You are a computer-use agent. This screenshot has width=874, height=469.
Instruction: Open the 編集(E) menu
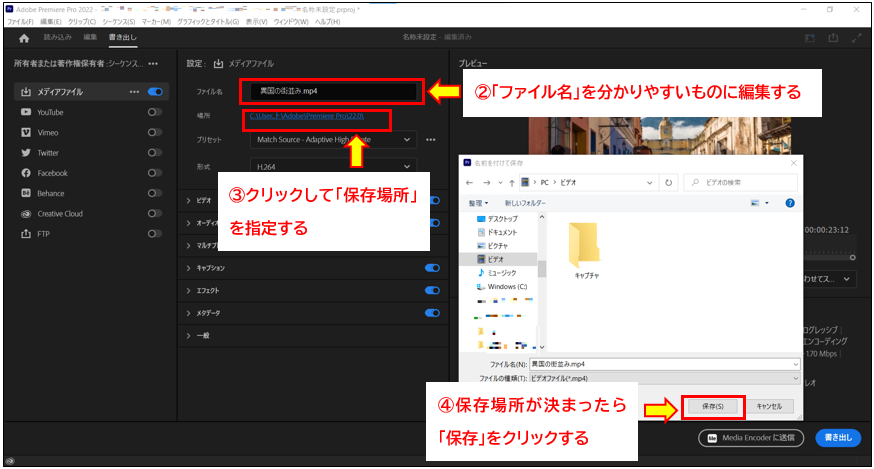[x=51, y=22]
